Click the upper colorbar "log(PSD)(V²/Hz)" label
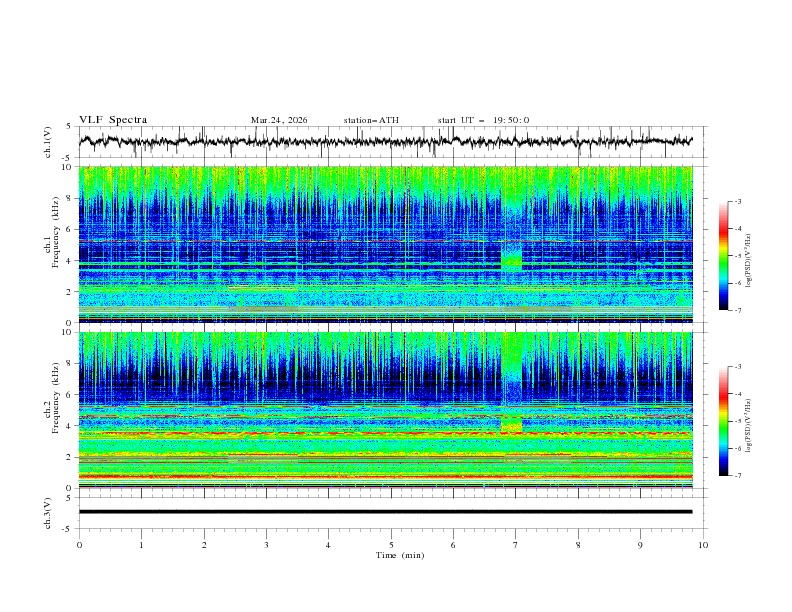 (749, 261)
